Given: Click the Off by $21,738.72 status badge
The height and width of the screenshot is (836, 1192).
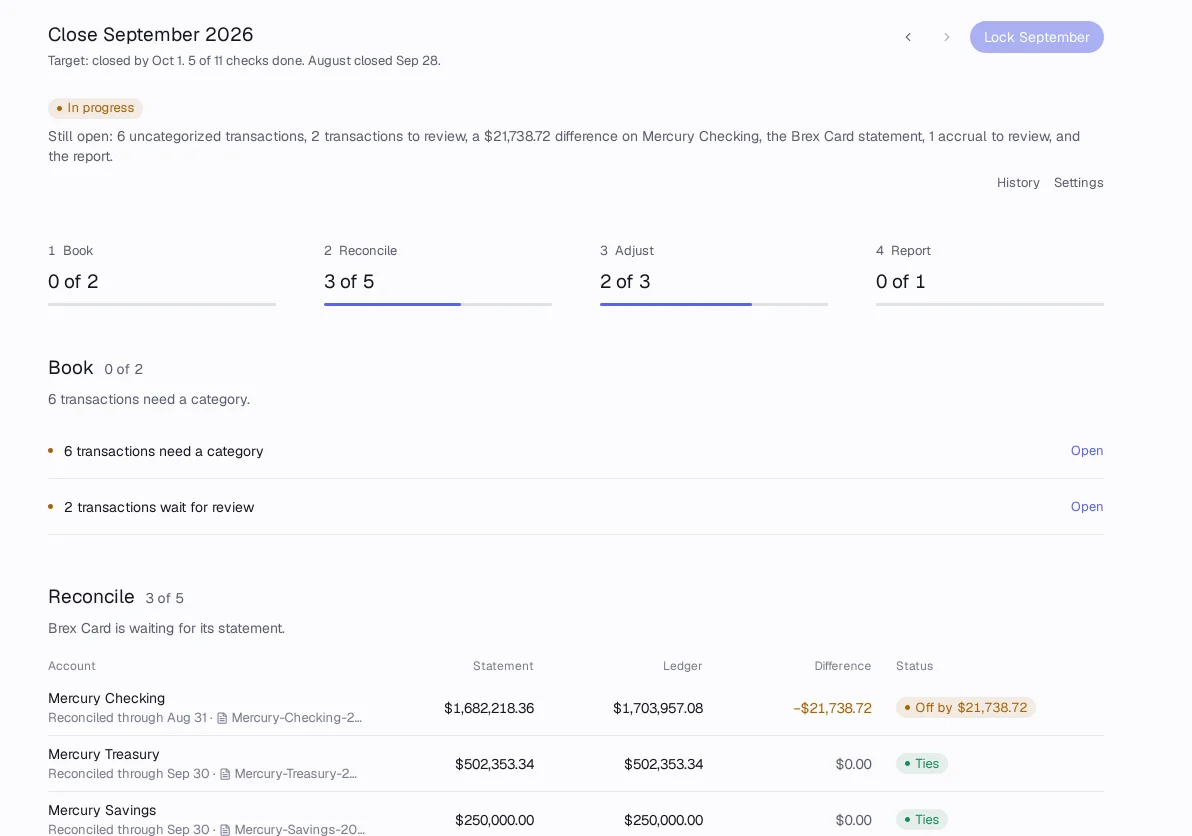Looking at the screenshot, I should click(965, 708).
